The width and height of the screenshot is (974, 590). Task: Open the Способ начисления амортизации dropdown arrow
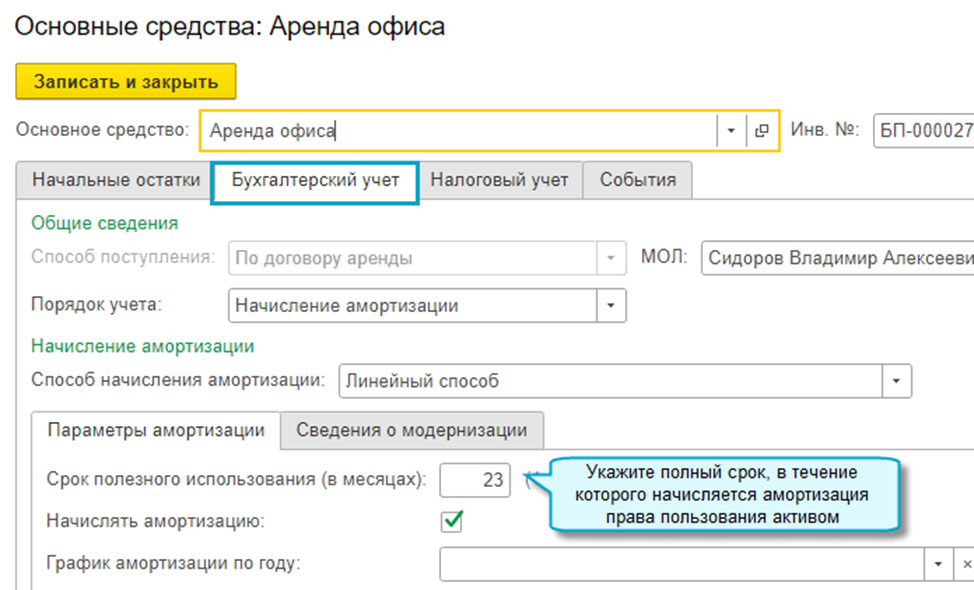(896, 381)
